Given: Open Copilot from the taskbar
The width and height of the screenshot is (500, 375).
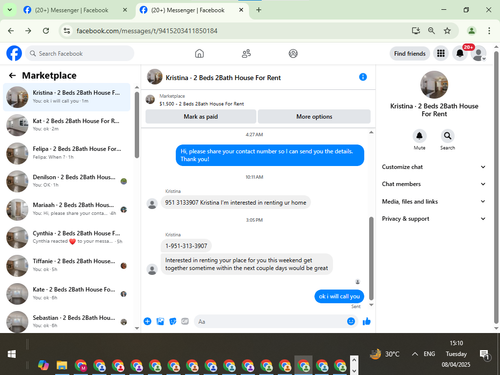Looking at the screenshot, I should pos(43,365).
